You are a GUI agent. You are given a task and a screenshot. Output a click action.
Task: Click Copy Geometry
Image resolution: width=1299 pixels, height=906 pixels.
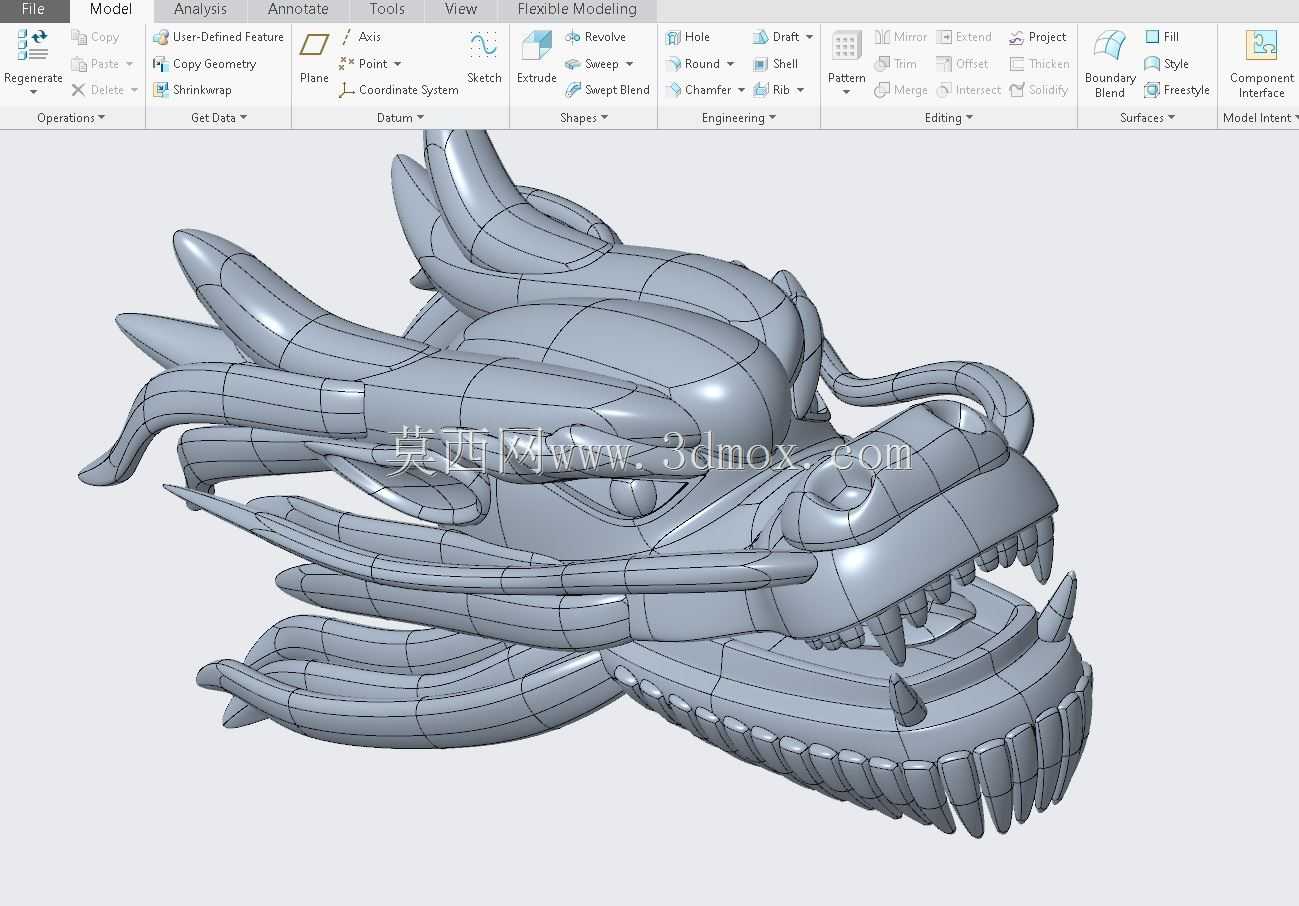click(205, 64)
